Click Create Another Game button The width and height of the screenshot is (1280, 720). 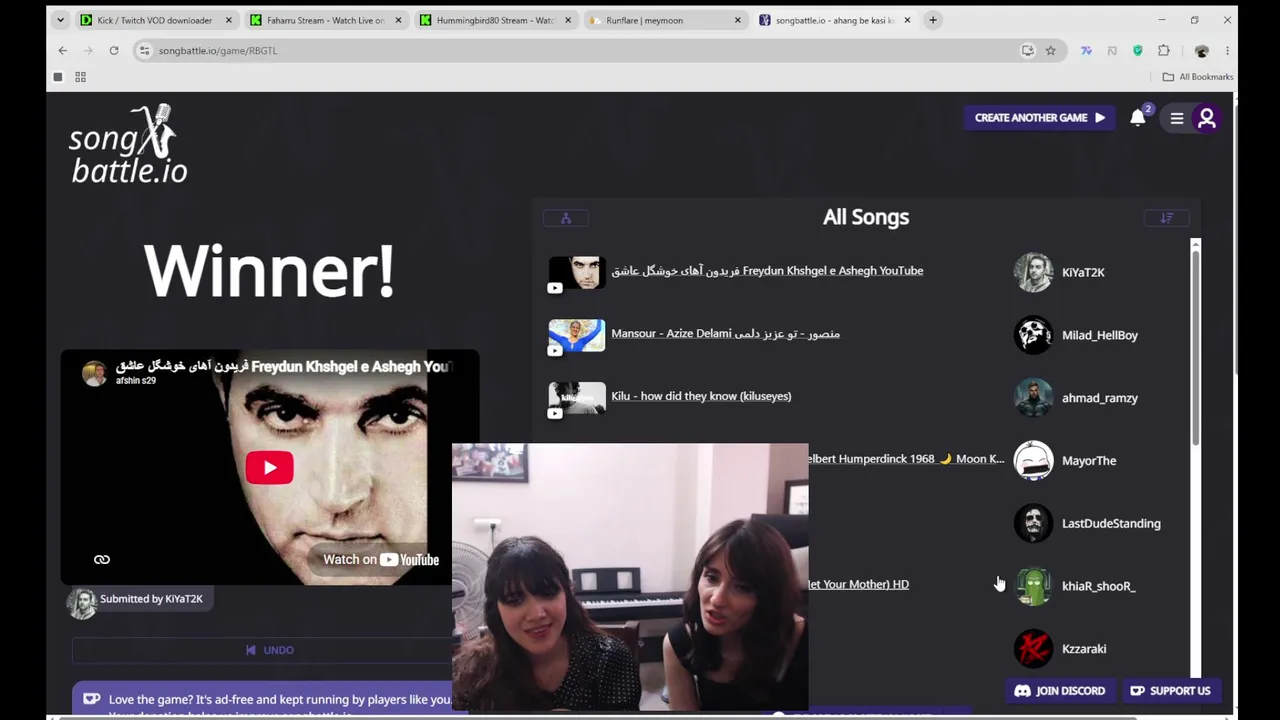[x=1039, y=118]
